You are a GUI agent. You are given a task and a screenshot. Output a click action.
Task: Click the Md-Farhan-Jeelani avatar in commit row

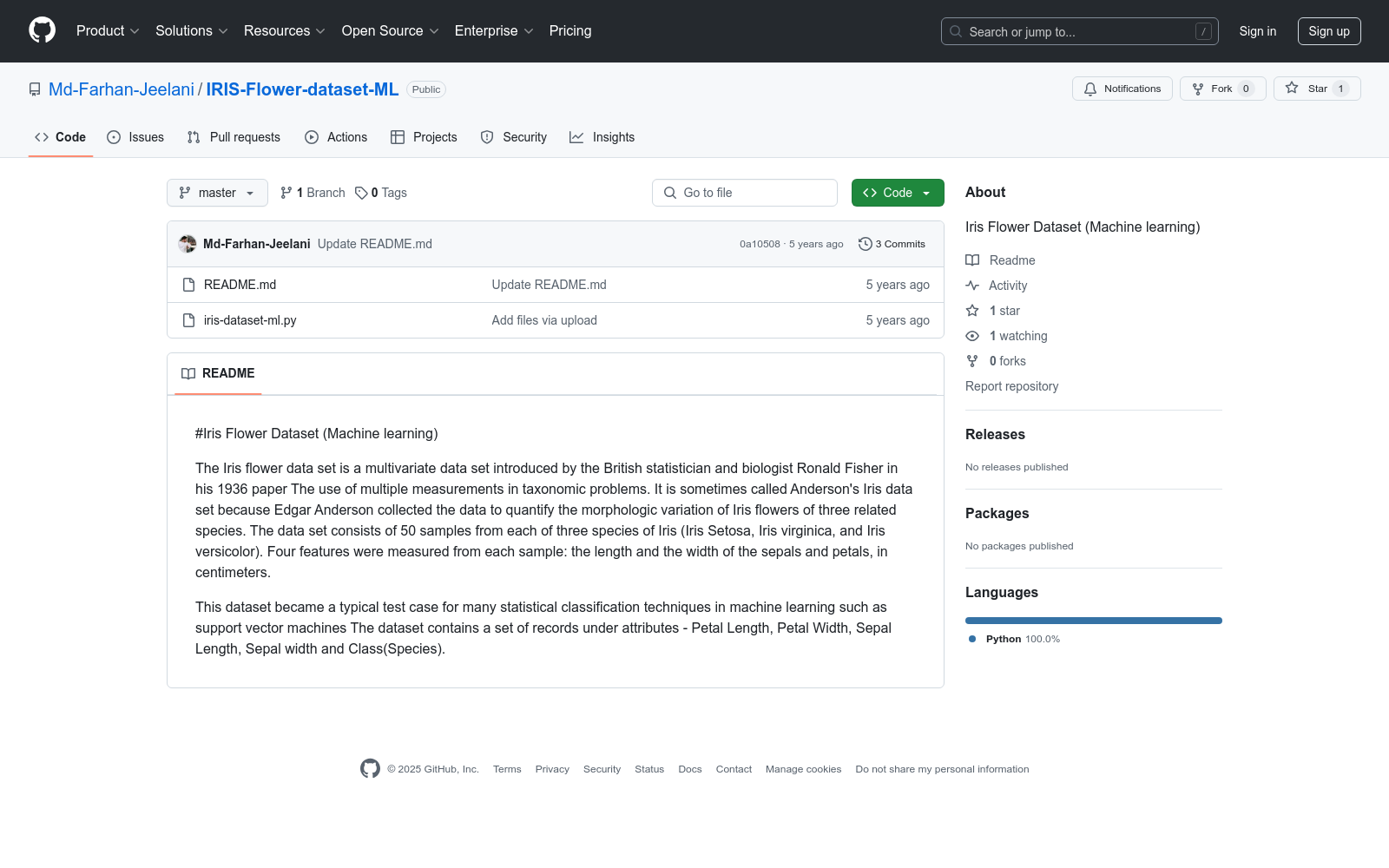[x=188, y=244]
